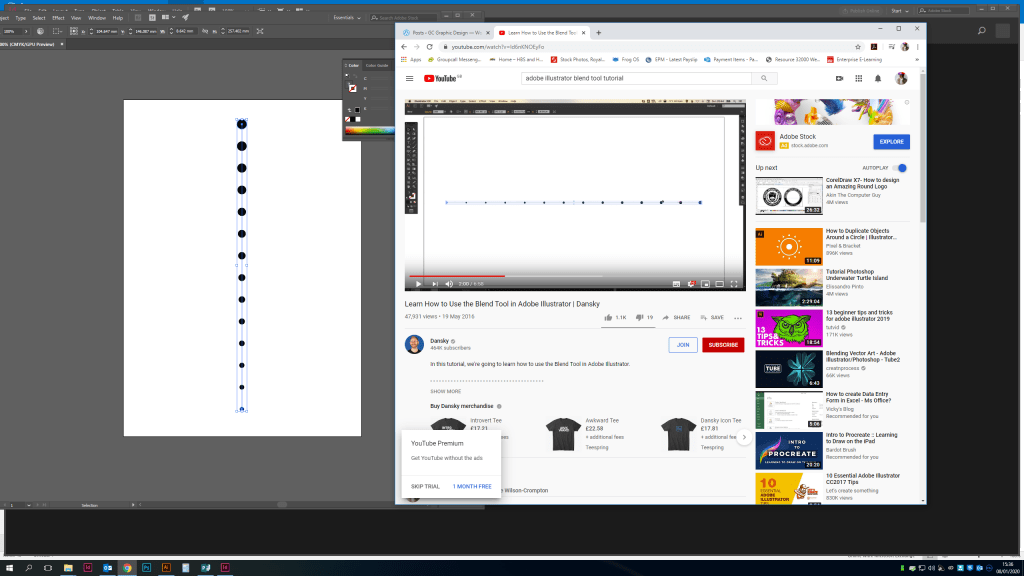Click the CMYK color spectrum bar
1024x576 pixels.
369,131
